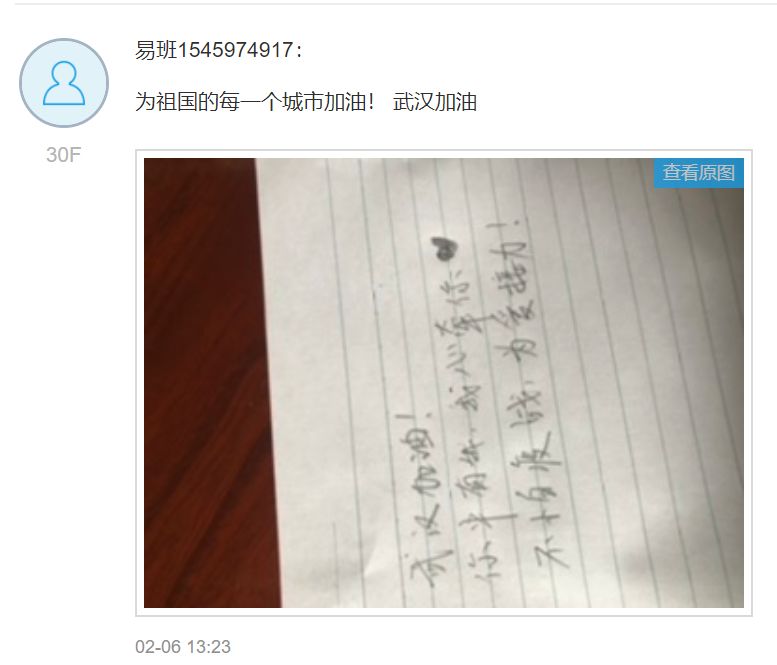Click the 武汉加油 text in the comment
Screen dimensions: 777x665
[x=435, y=102]
